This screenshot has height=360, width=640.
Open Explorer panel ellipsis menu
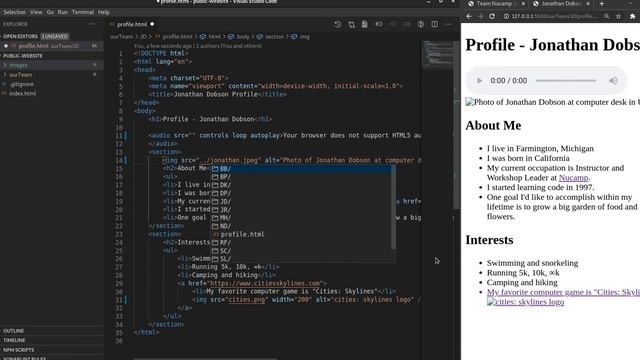pyautogui.click(x=93, y=24)
